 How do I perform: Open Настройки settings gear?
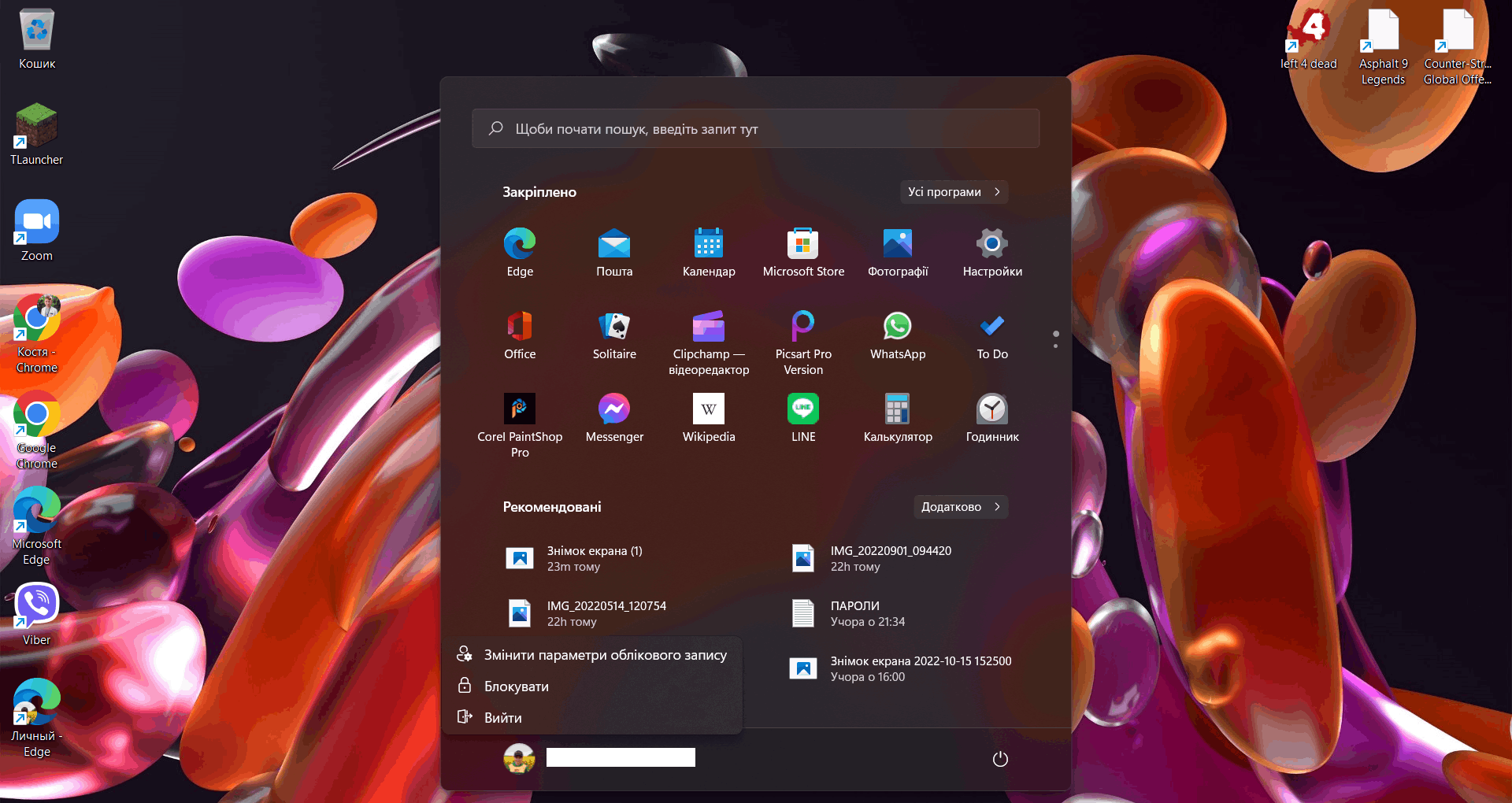click(x=992, y=253)
